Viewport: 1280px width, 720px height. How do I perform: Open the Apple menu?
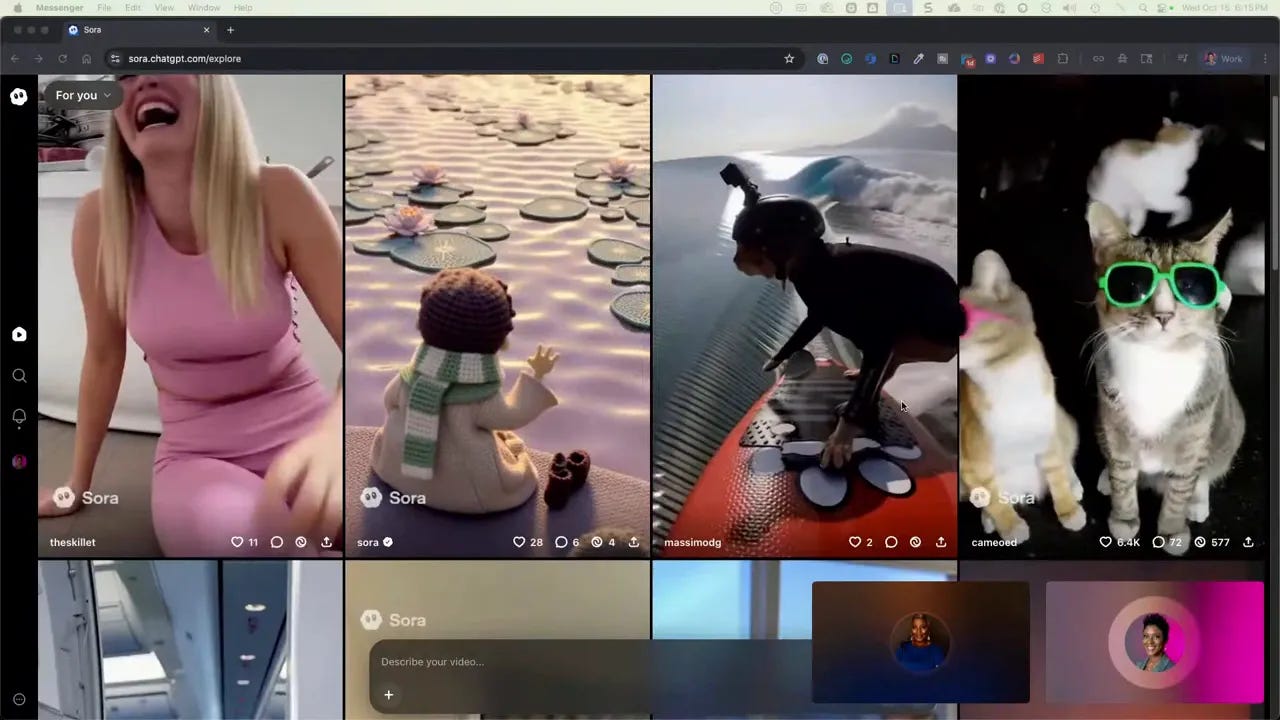[16, 8]
